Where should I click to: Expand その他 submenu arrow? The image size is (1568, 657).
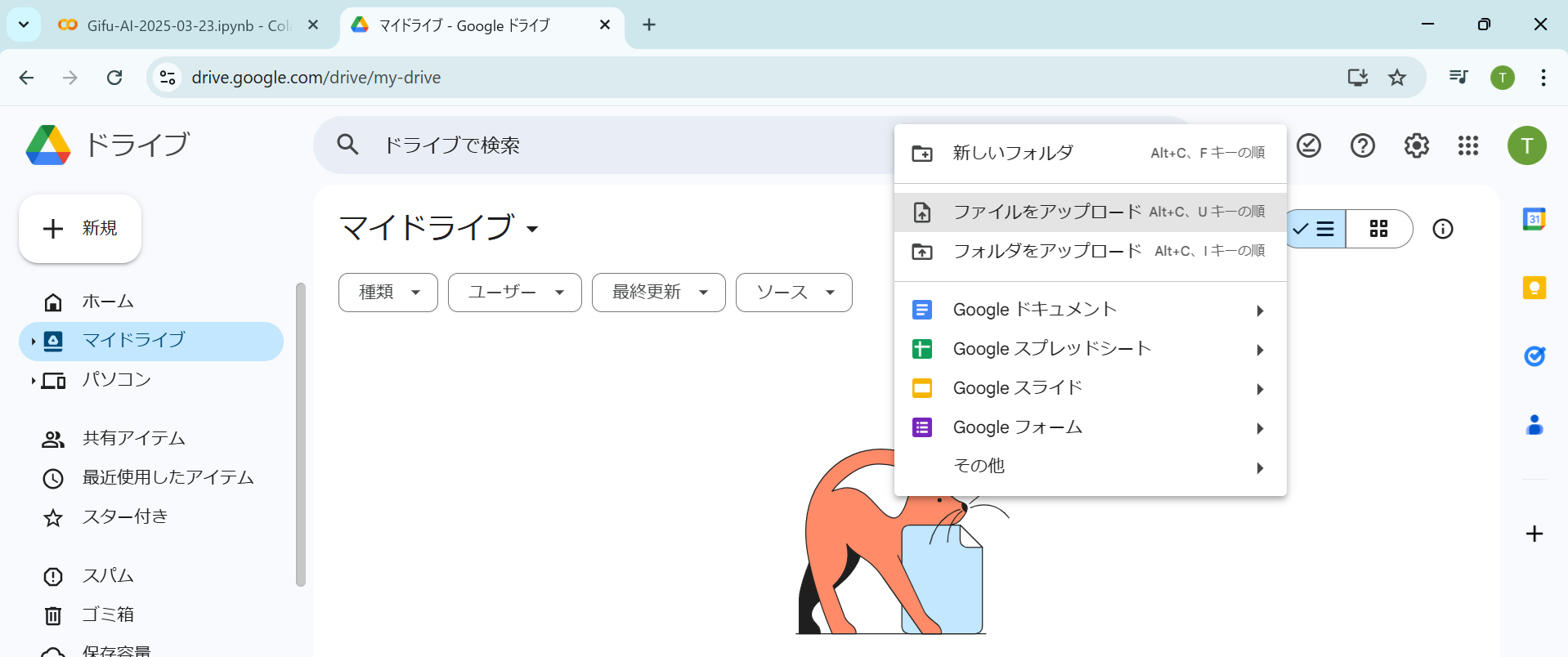(x=1260, y=467)
